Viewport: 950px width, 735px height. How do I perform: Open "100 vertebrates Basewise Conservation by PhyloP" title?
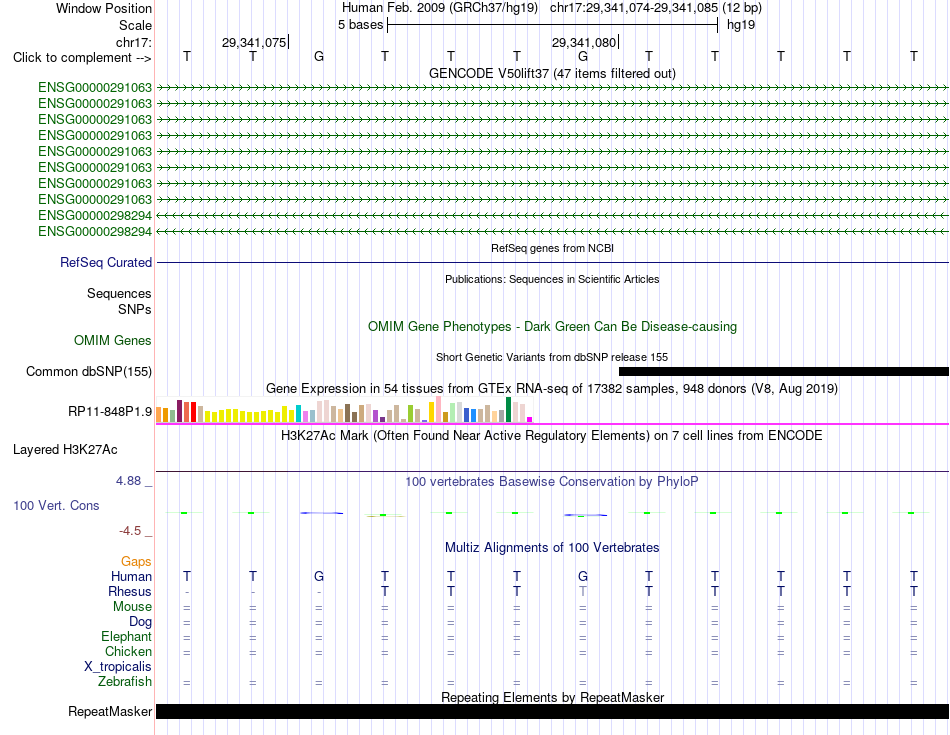(x=552, y=482)
